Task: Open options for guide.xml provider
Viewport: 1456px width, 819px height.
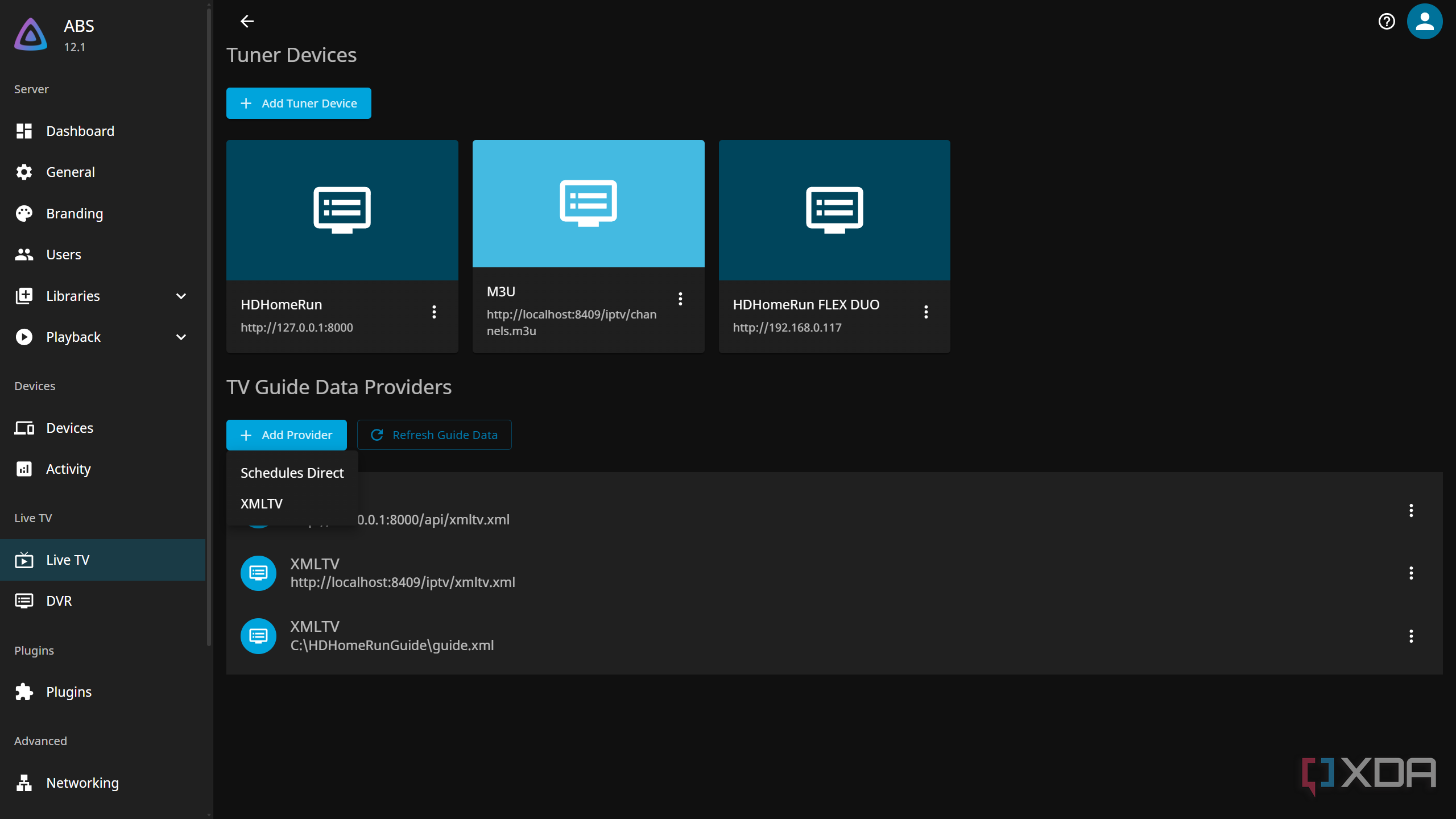Action: click(x=1411, y=636)
